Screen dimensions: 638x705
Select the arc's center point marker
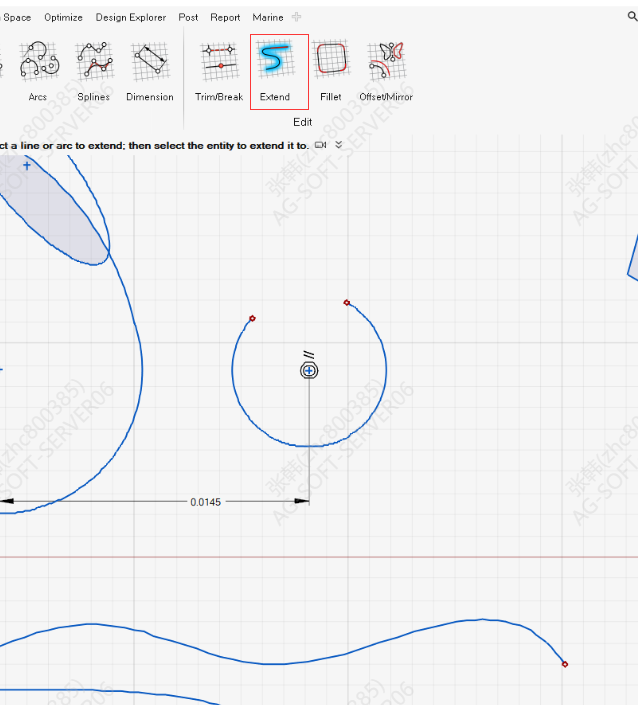[x=309, y=371]
